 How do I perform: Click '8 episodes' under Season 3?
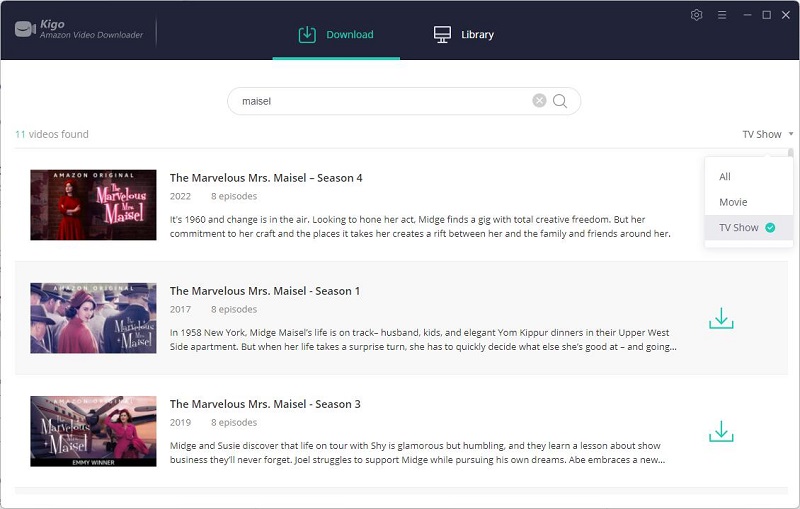(234, 423)
